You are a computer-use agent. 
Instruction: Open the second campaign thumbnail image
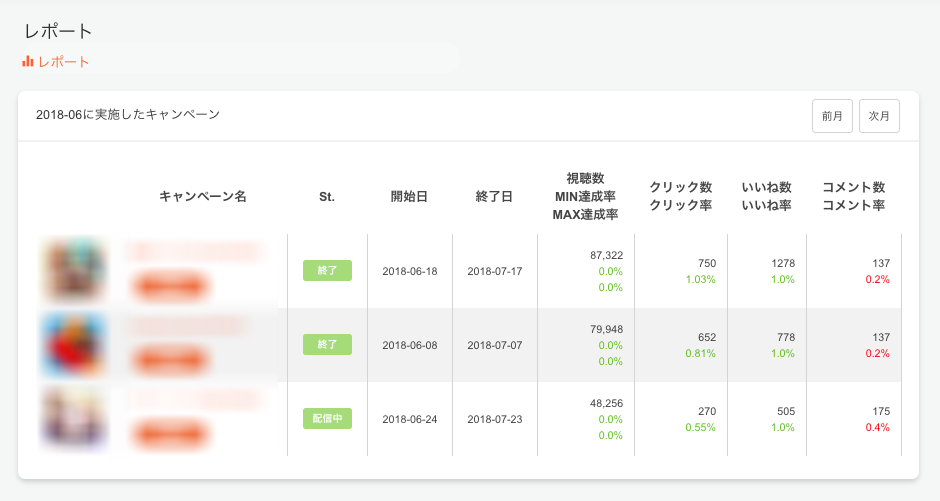point(74,344)
